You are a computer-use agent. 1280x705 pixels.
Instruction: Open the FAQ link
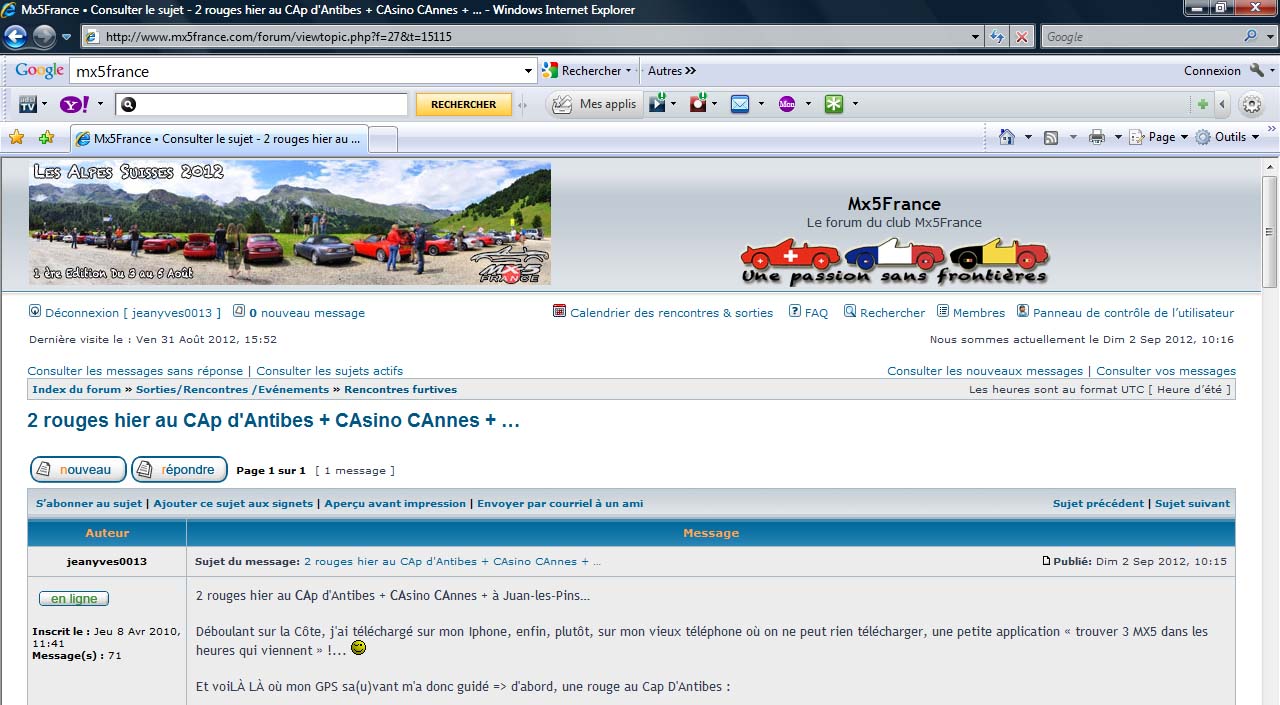[x=816, y=313]
